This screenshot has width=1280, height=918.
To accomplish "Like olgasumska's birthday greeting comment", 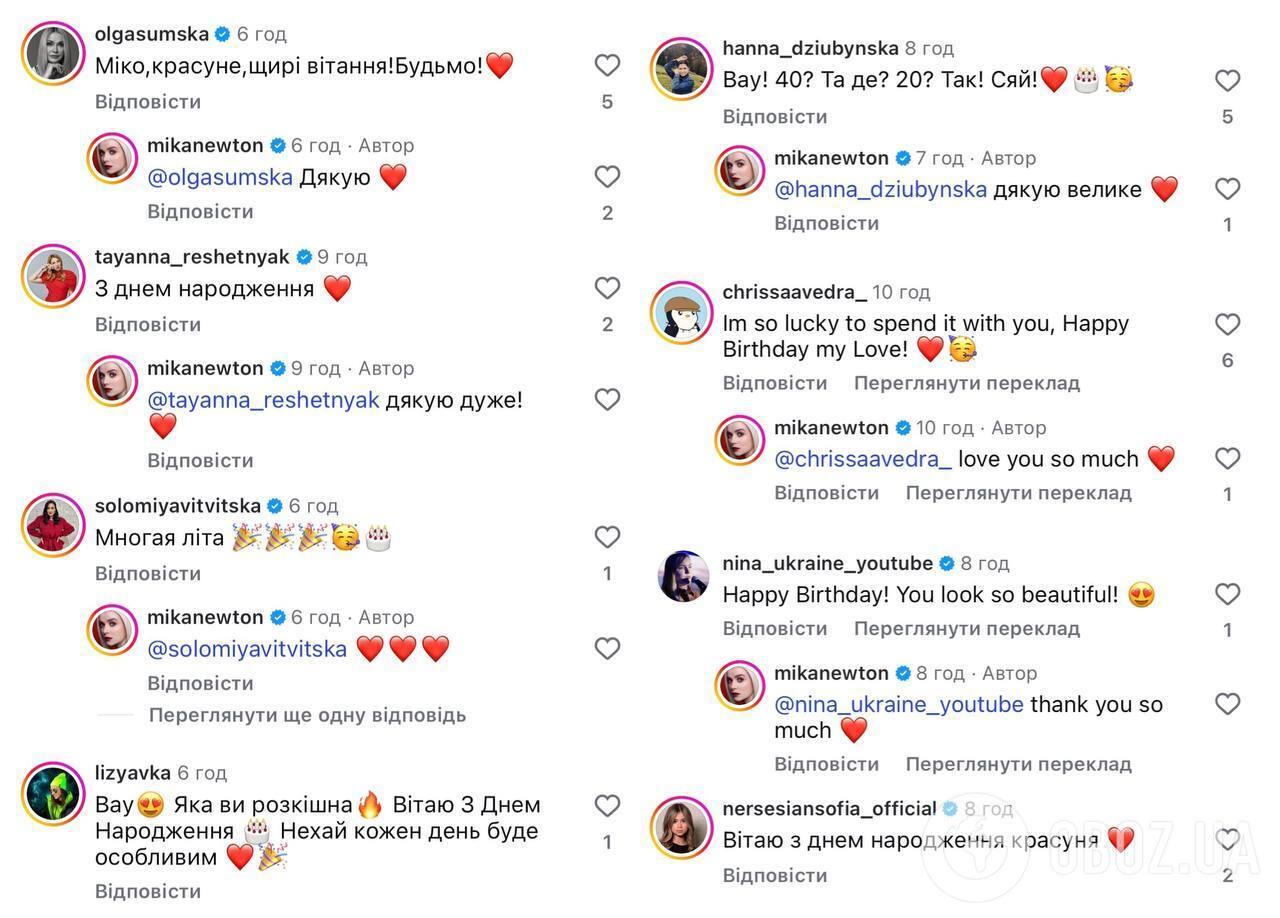I will tap(607, 66).
